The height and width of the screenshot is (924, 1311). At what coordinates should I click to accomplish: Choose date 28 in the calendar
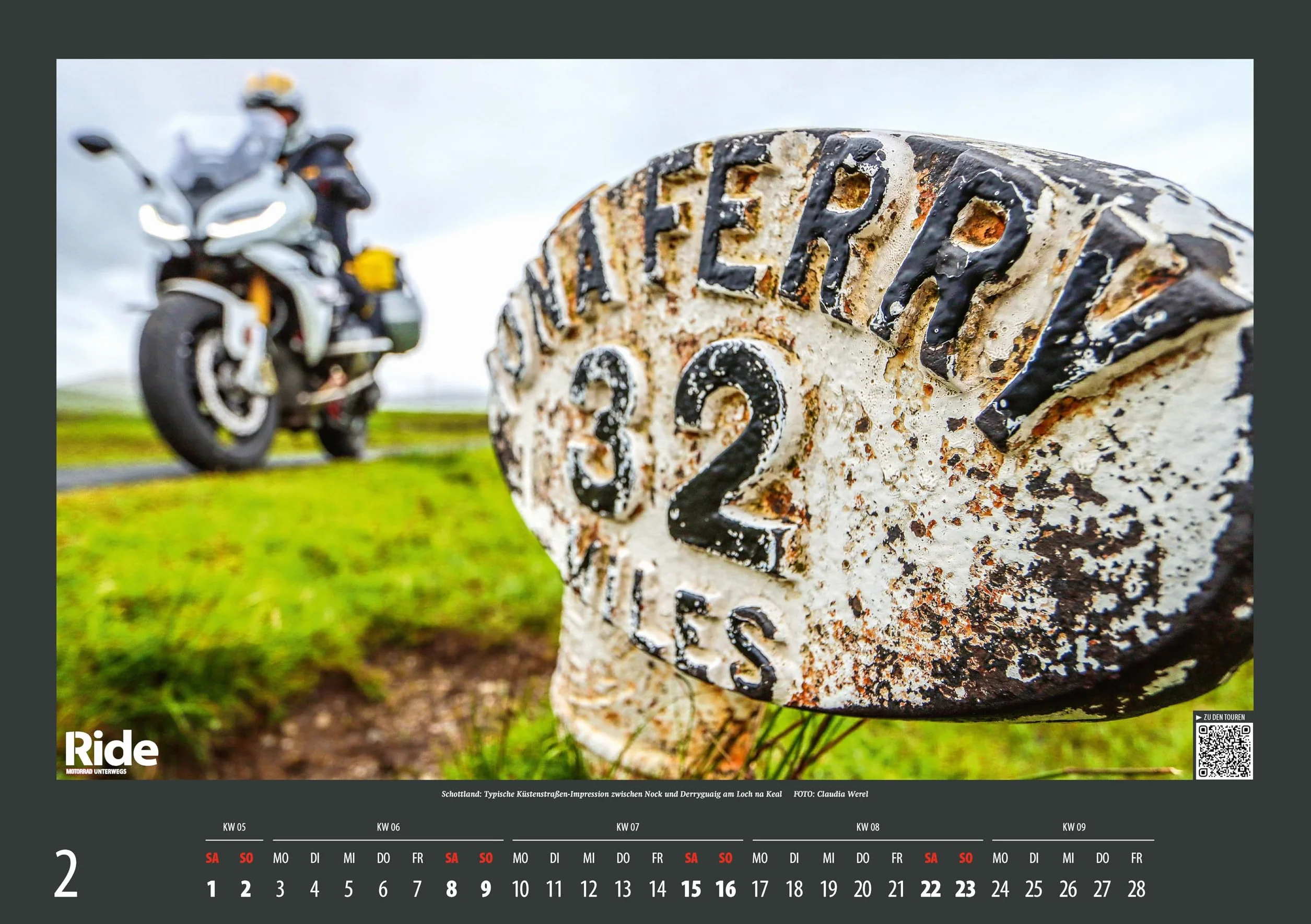point(1137,889)
